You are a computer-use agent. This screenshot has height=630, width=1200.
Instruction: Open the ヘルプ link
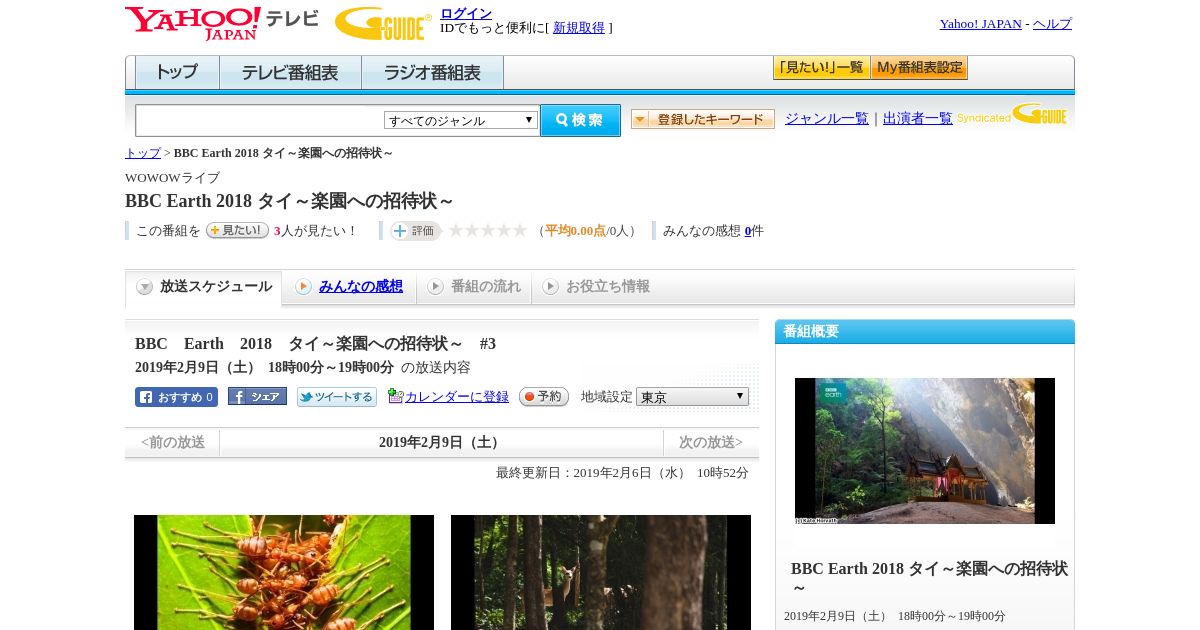pos(1052,24)
